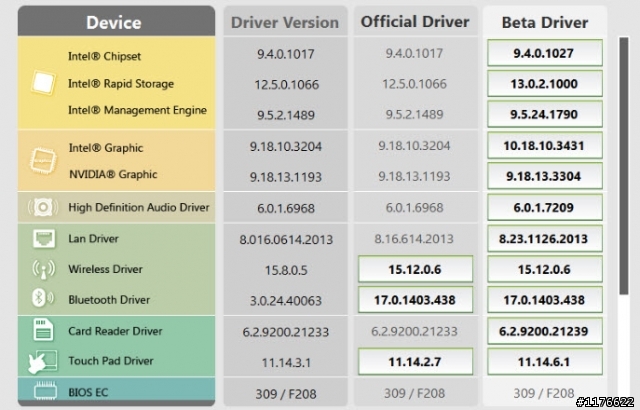Click the Beta Driver column header
Image resolution: width=640 pixels, height=410 pixels.
[x=544, y=22]
